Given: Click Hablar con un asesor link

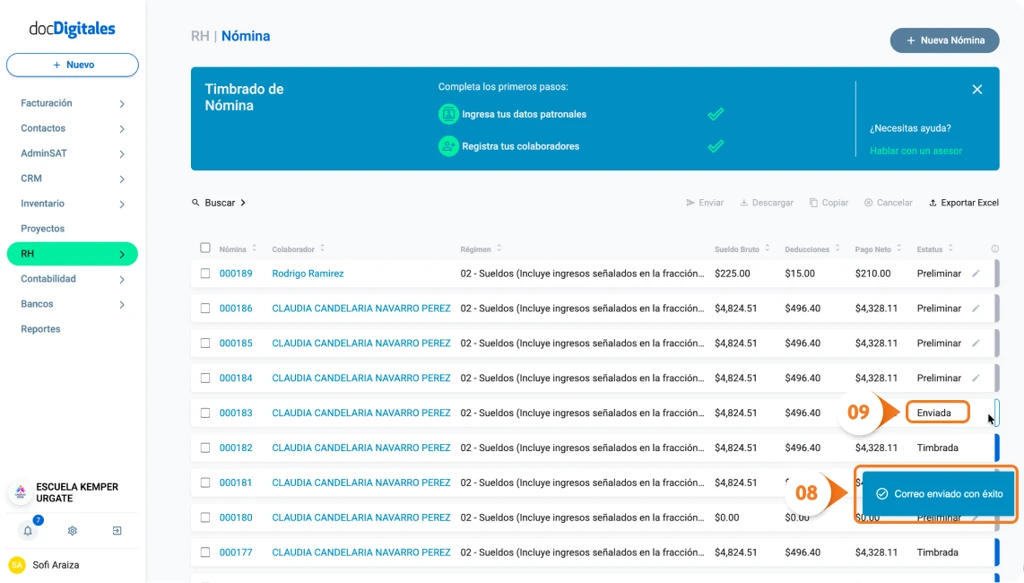Looking at the screenshot, I should click(x=916, y=151).
